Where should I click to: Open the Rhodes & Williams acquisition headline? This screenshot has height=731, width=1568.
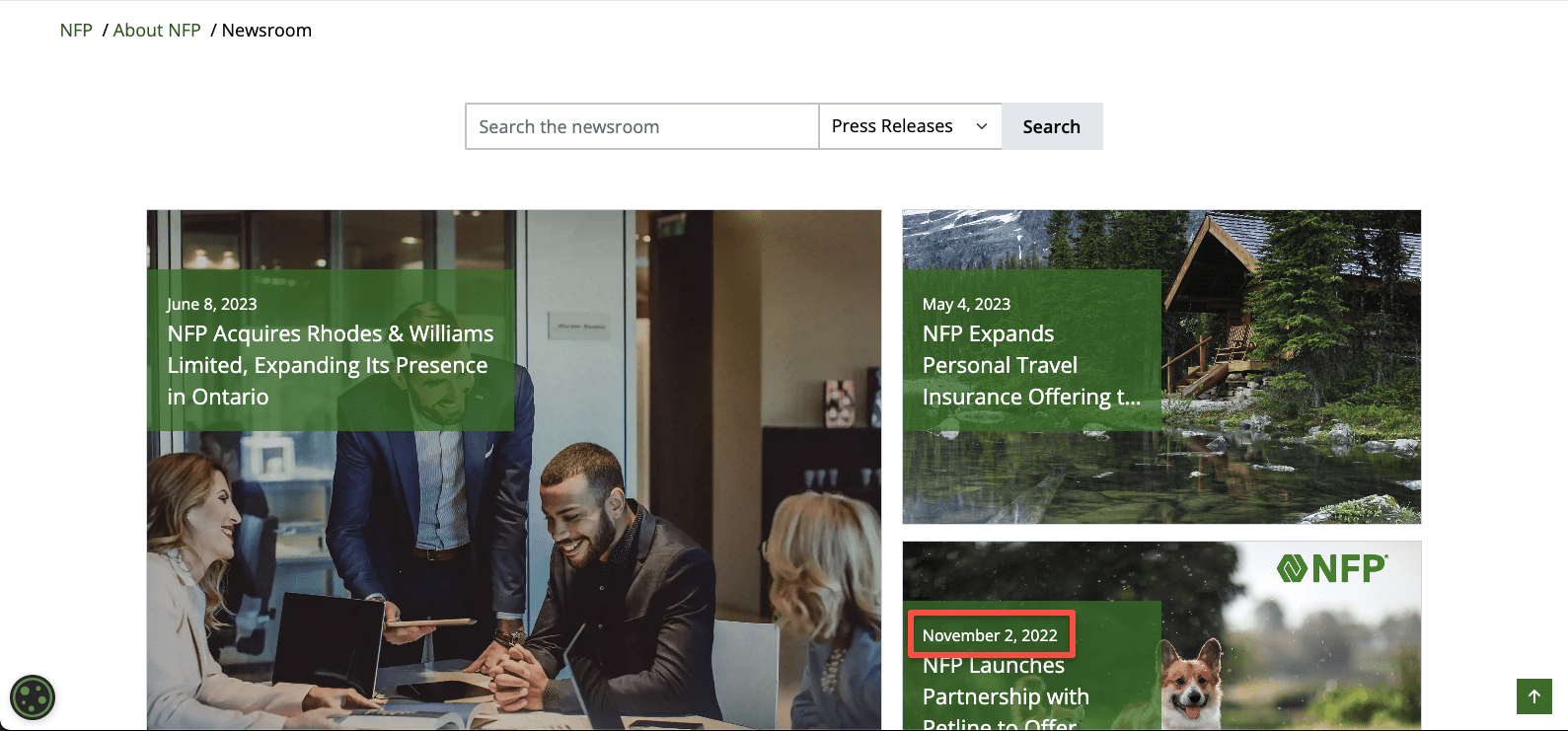pyautogui.click(x=330, y=365)
